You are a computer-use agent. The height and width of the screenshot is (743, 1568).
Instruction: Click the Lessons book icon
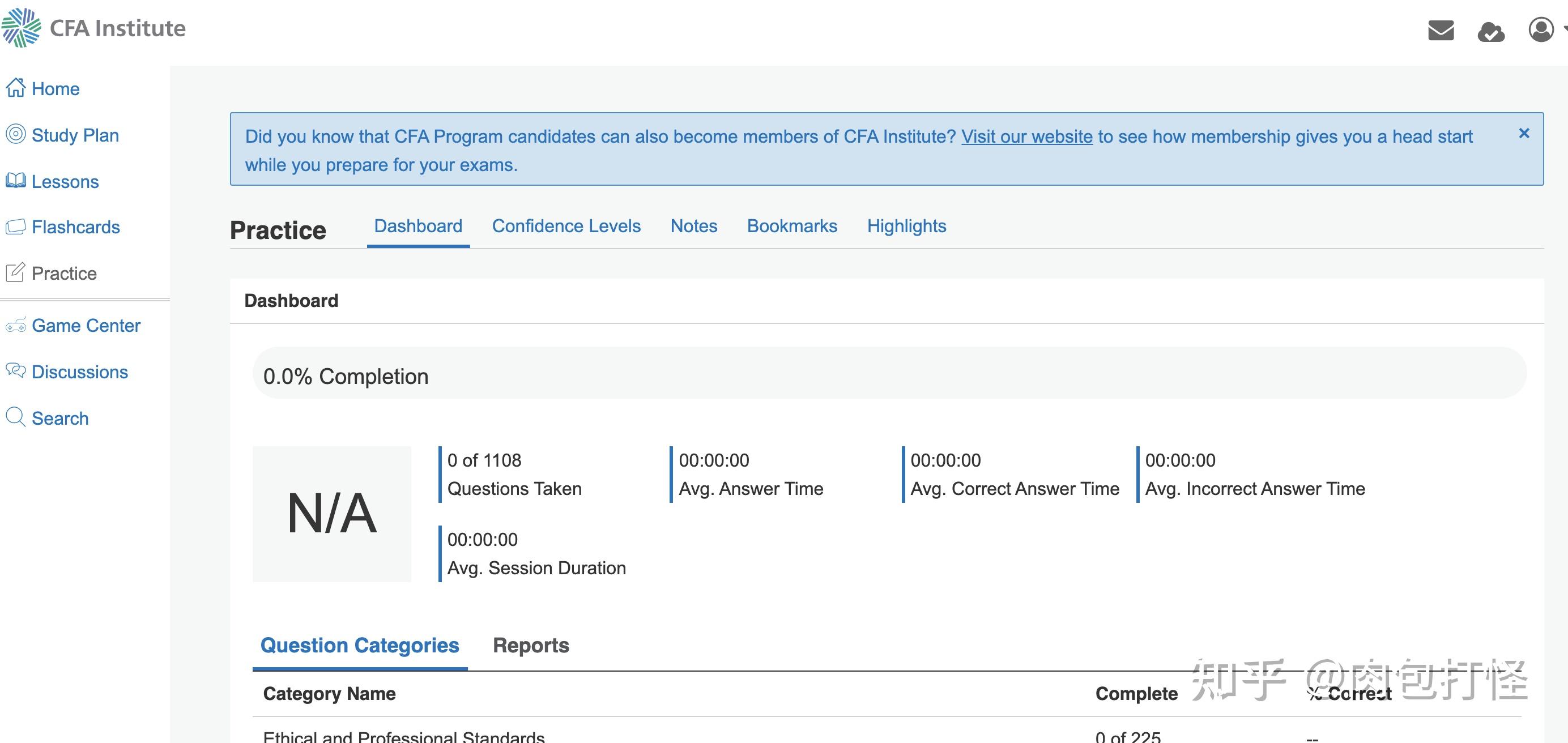[x=16, y=181]
